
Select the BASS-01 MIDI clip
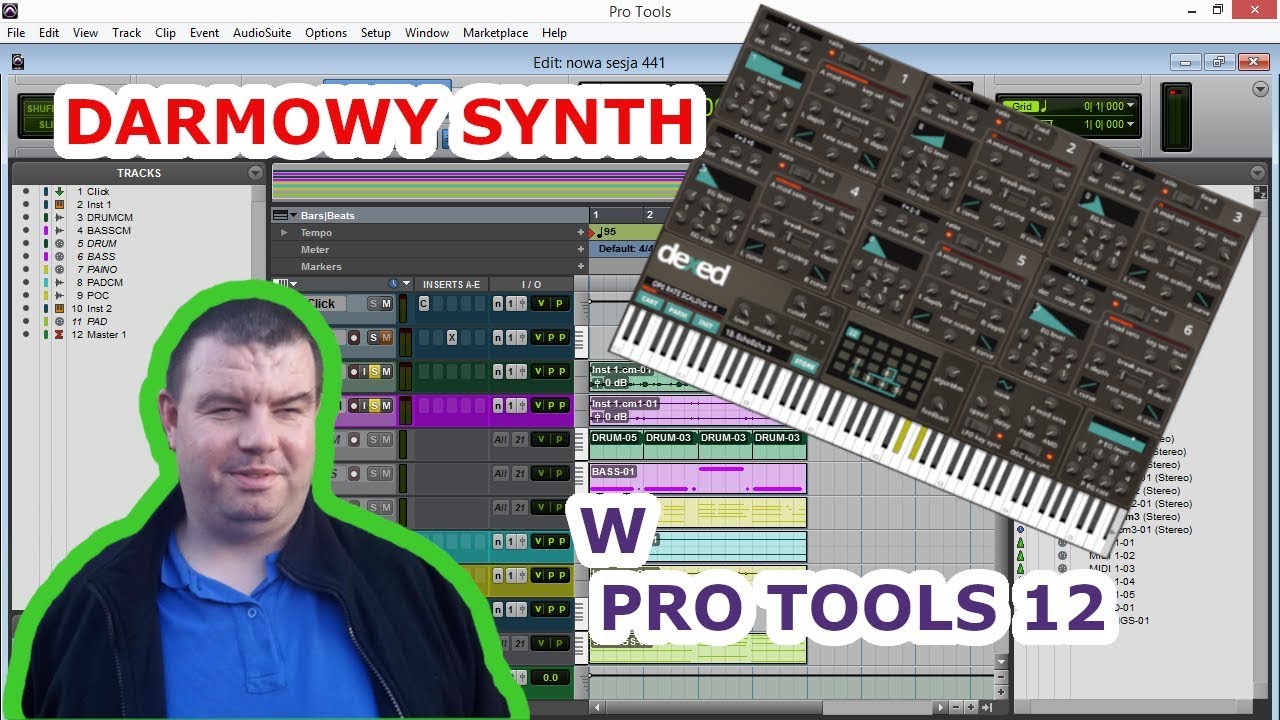[698, 478]
